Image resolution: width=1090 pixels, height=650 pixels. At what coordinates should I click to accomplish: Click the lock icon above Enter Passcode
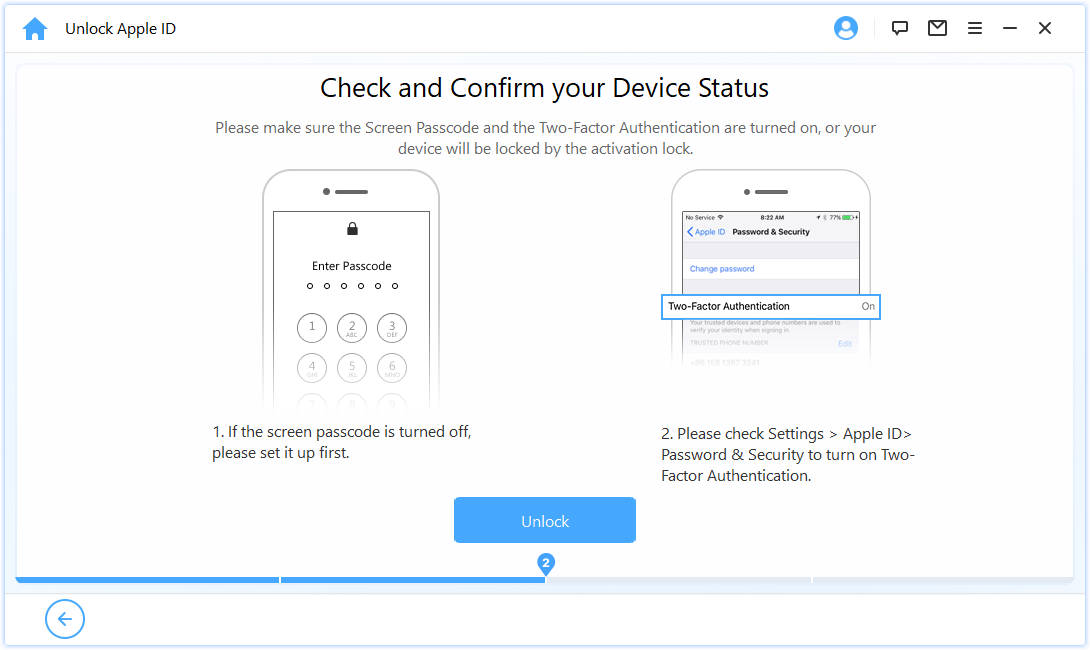(351, 229)
